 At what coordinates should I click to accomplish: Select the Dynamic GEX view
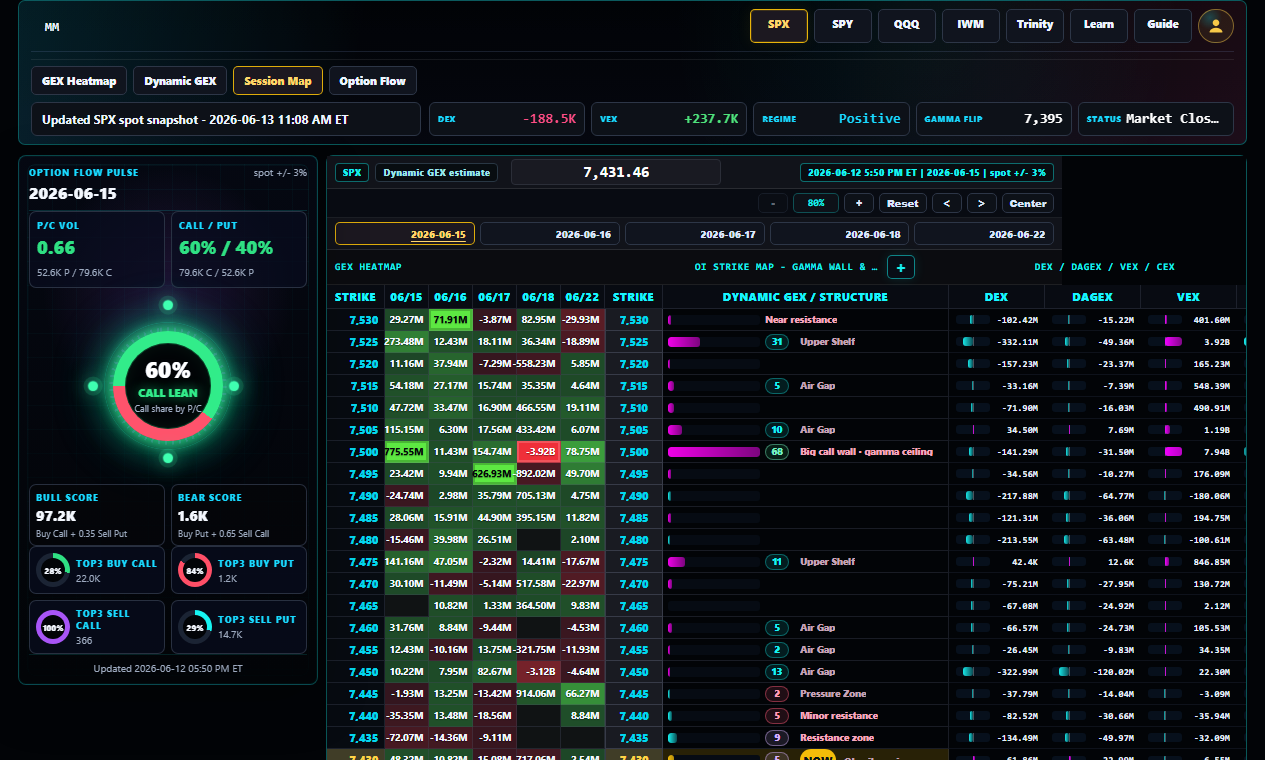[x=180, y=81]
